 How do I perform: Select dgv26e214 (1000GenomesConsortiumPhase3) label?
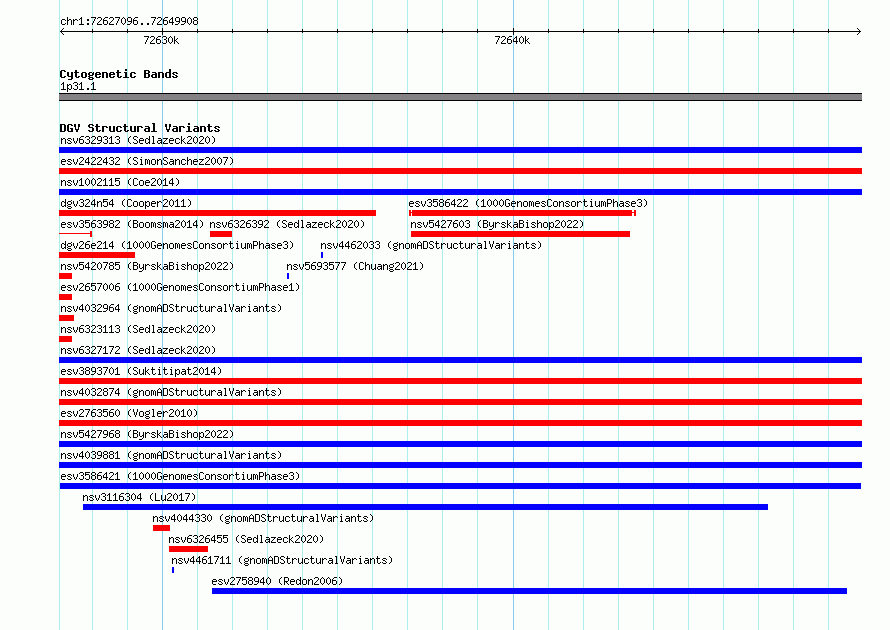(177, 245)
